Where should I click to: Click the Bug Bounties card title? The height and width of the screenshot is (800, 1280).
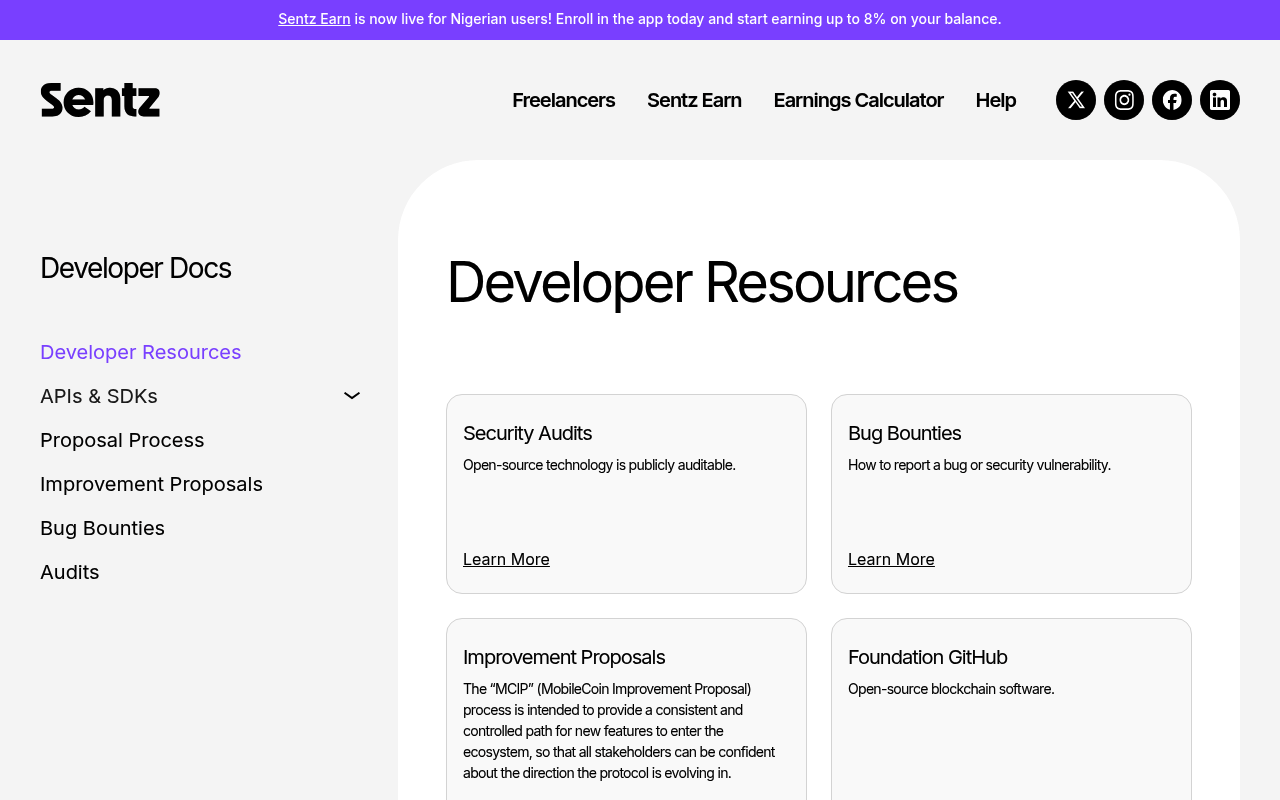tap(904, 433)
